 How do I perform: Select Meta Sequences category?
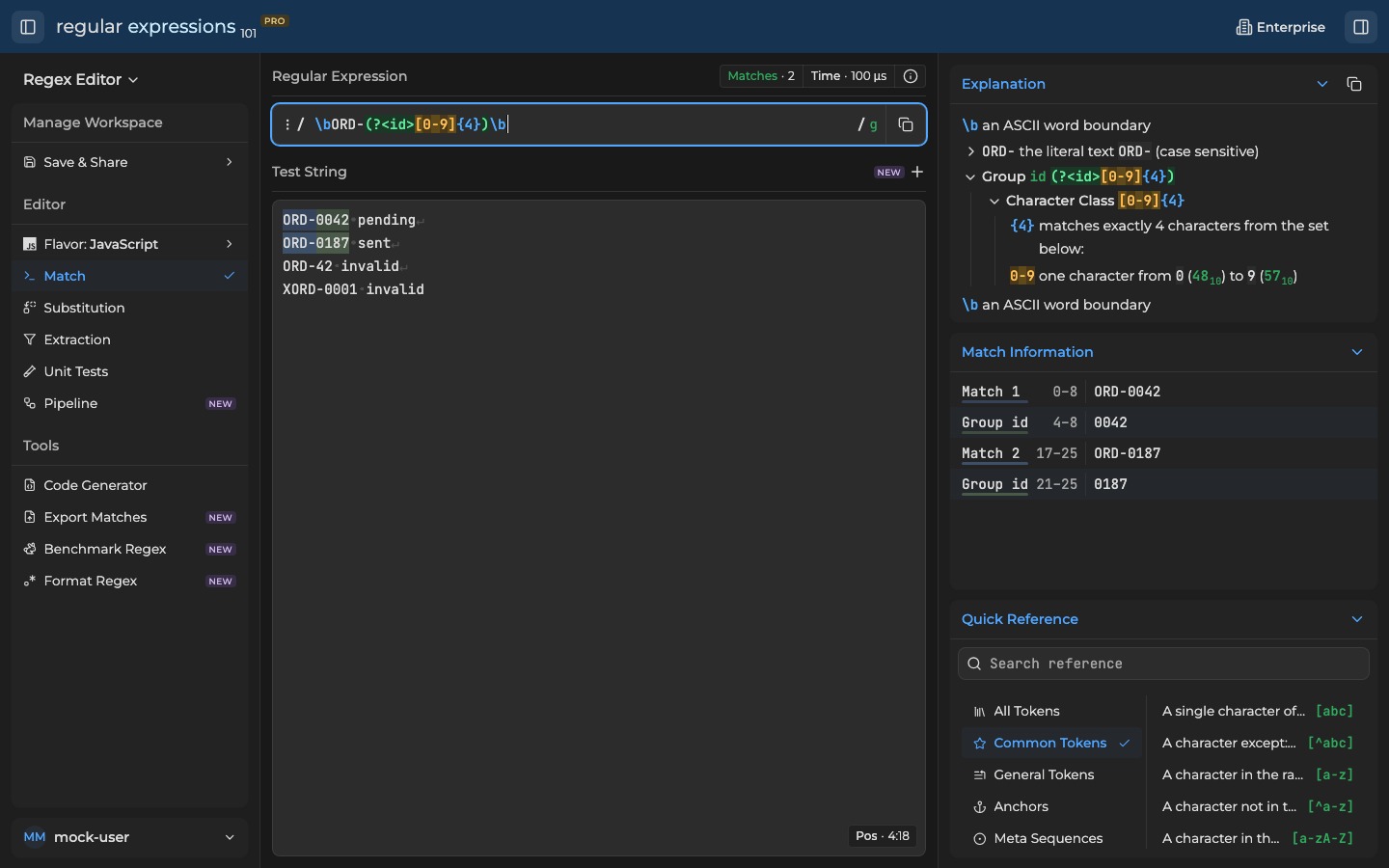(1052, 839)
